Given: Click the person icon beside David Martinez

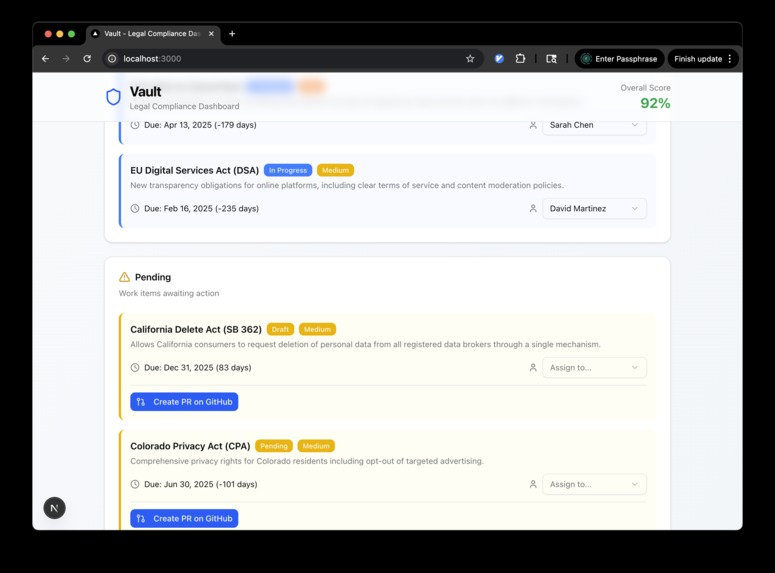Looking at the screenshot, I should tap(533, 209).
